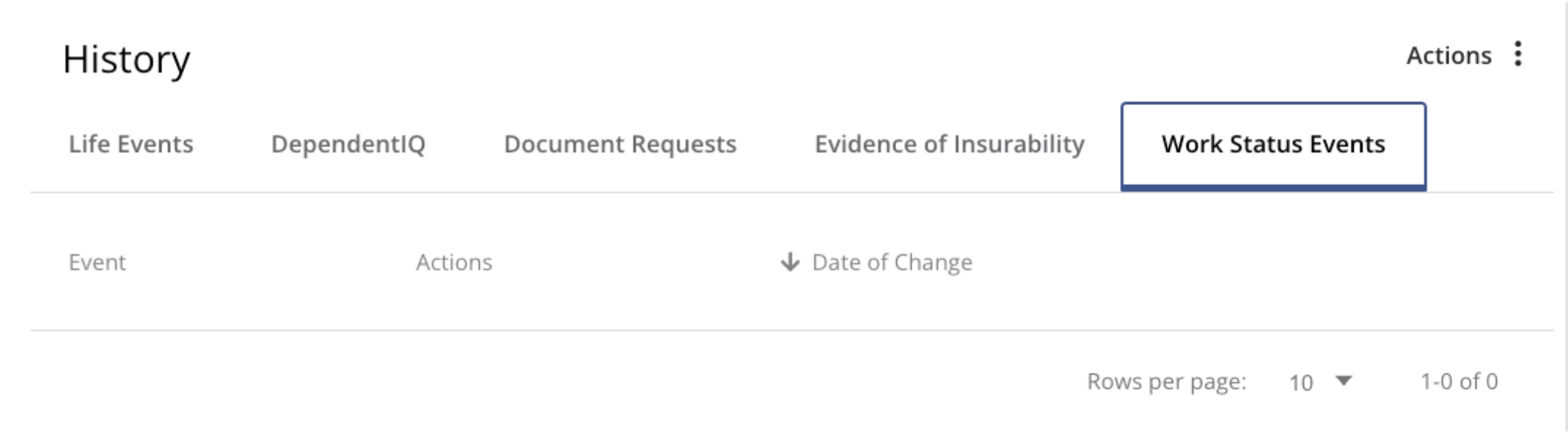Sort by Date of Change header

[892, 262]
